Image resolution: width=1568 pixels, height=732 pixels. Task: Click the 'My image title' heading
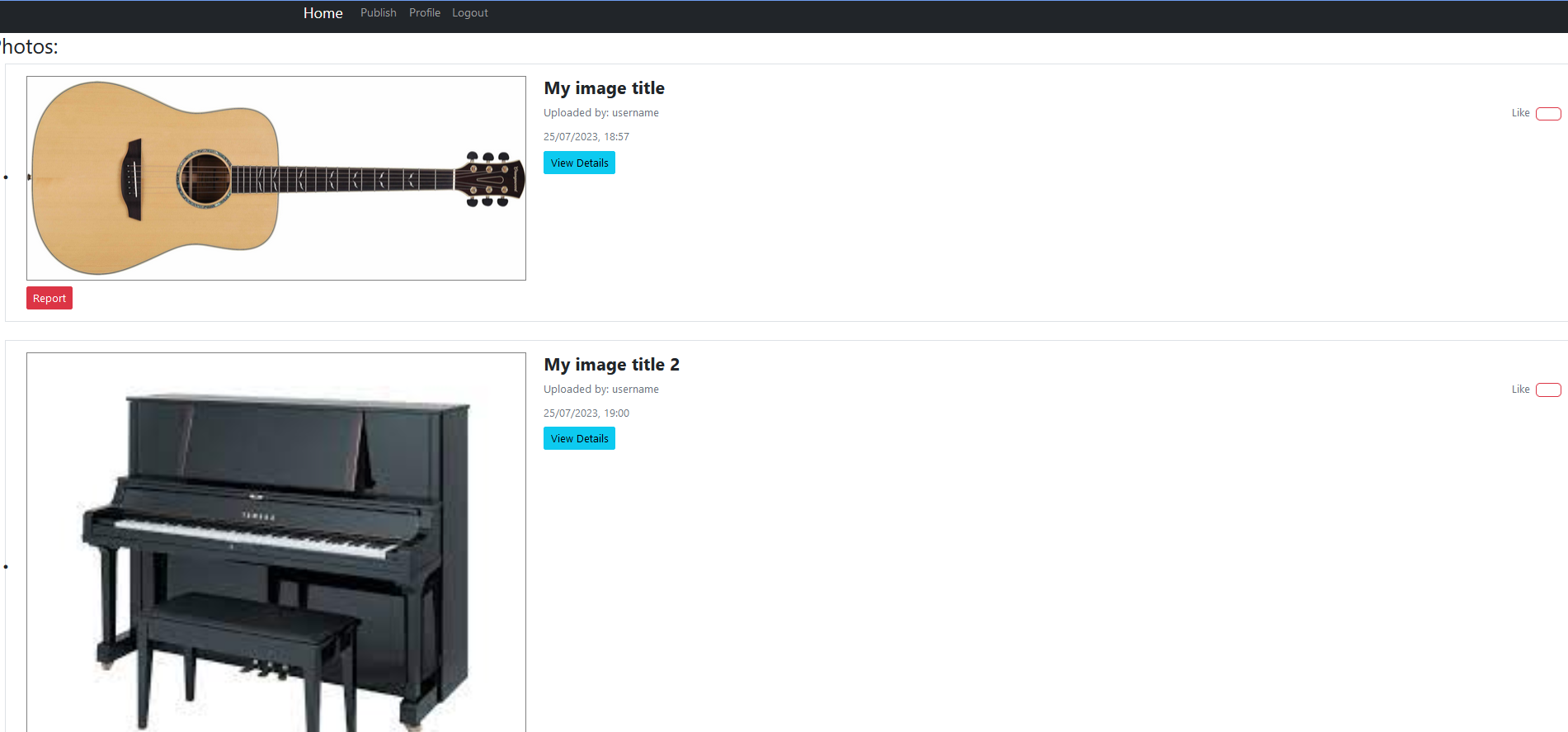click(604, 88)
